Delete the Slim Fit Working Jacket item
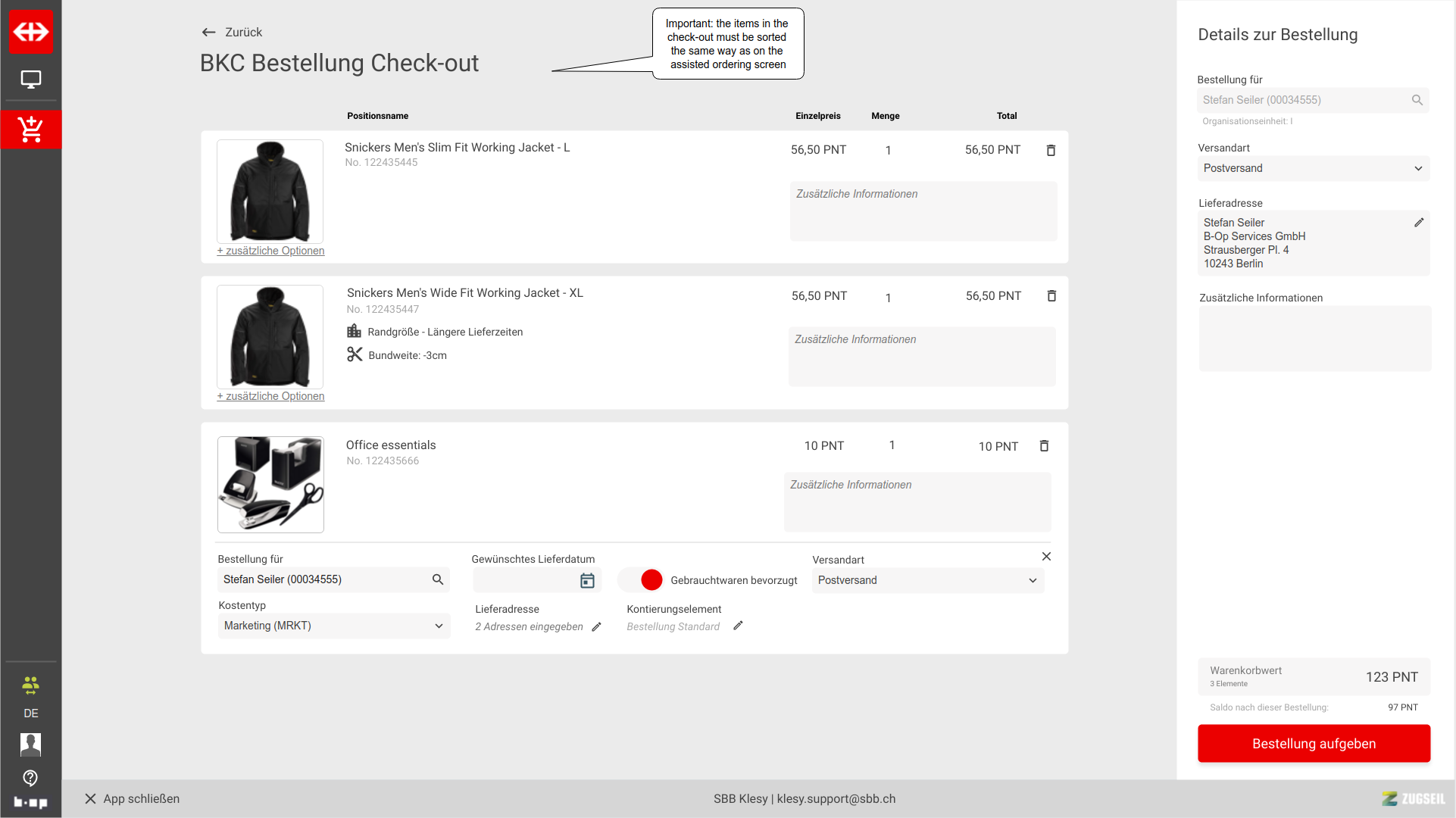1456x818 pixels. [1051, 150]
